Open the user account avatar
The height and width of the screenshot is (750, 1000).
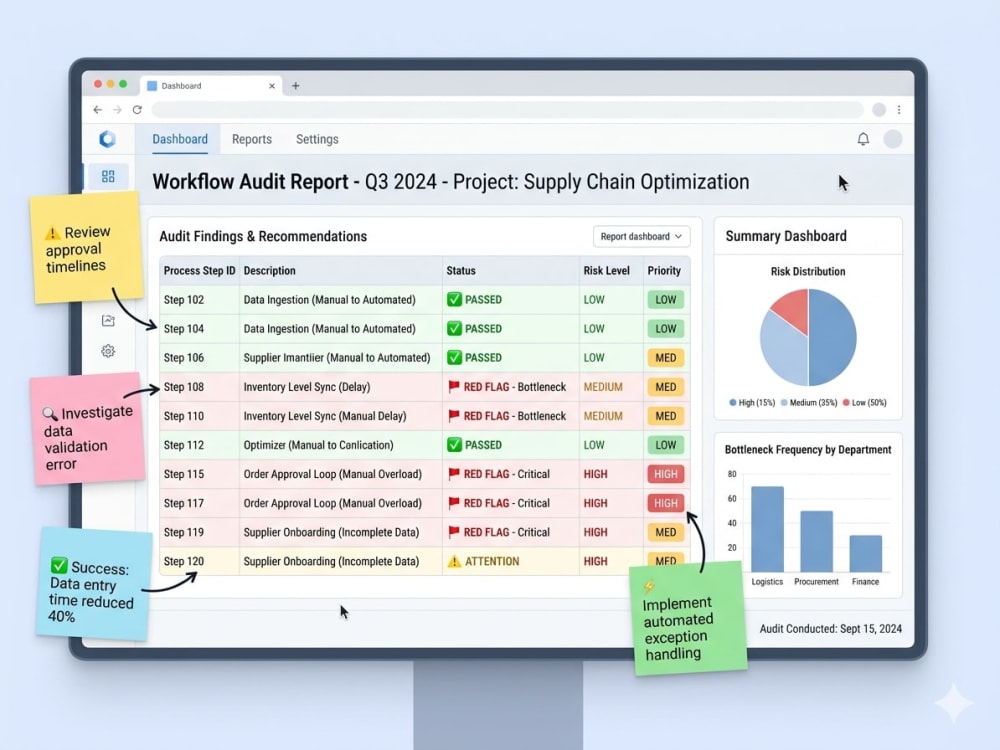893,139
